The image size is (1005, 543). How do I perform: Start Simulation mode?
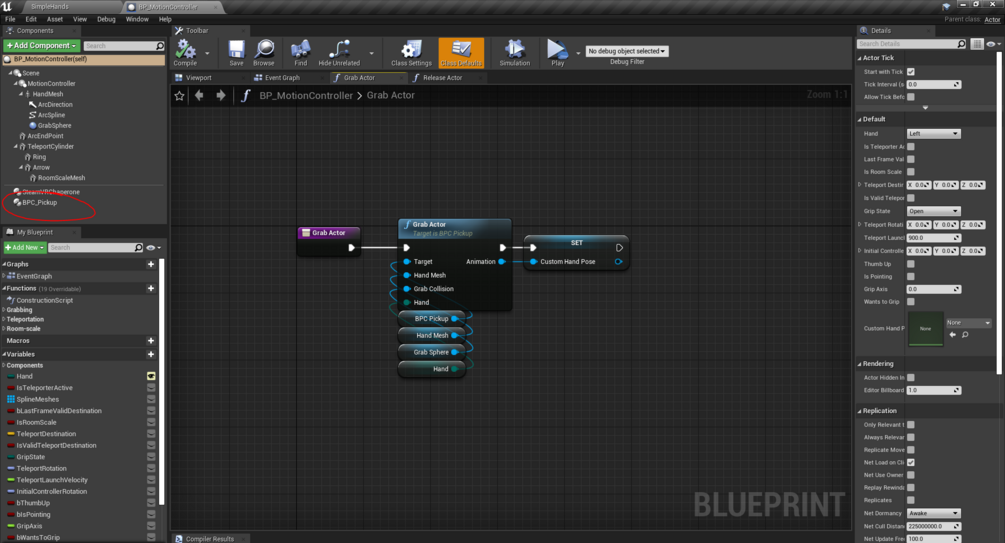click(515, 53)
